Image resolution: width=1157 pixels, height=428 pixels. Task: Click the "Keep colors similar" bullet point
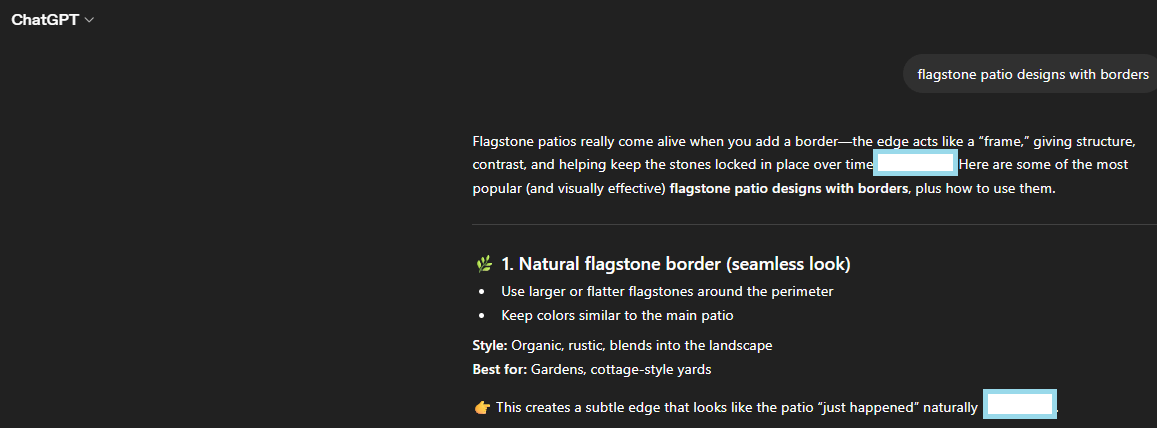coord(617,316)
